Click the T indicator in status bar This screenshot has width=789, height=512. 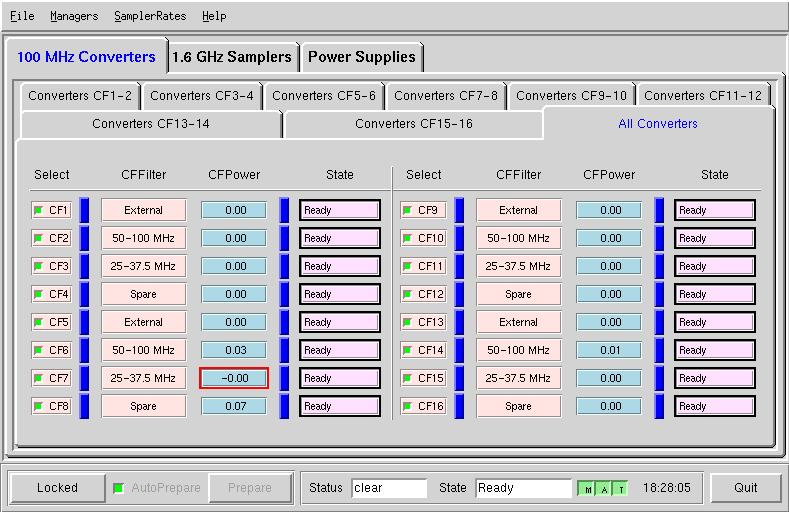(620, 489)
